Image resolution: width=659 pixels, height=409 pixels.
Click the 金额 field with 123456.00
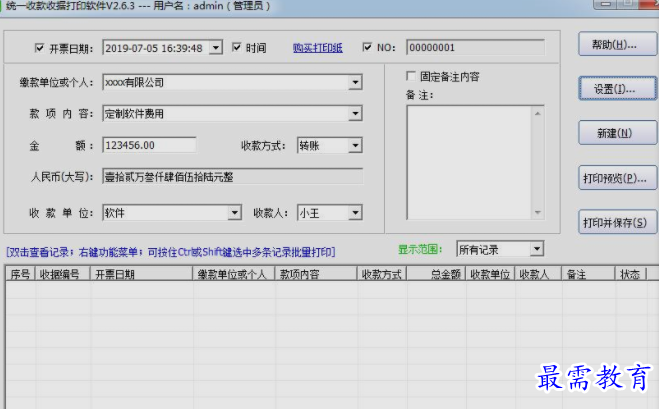pos(149,145)
